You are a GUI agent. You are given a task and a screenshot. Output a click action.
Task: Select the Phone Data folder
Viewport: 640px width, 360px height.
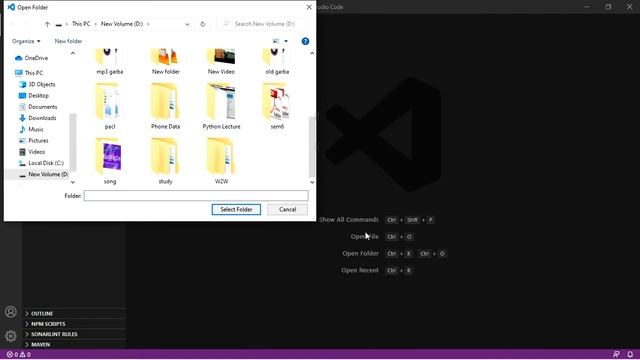click(x=165, y=106)
